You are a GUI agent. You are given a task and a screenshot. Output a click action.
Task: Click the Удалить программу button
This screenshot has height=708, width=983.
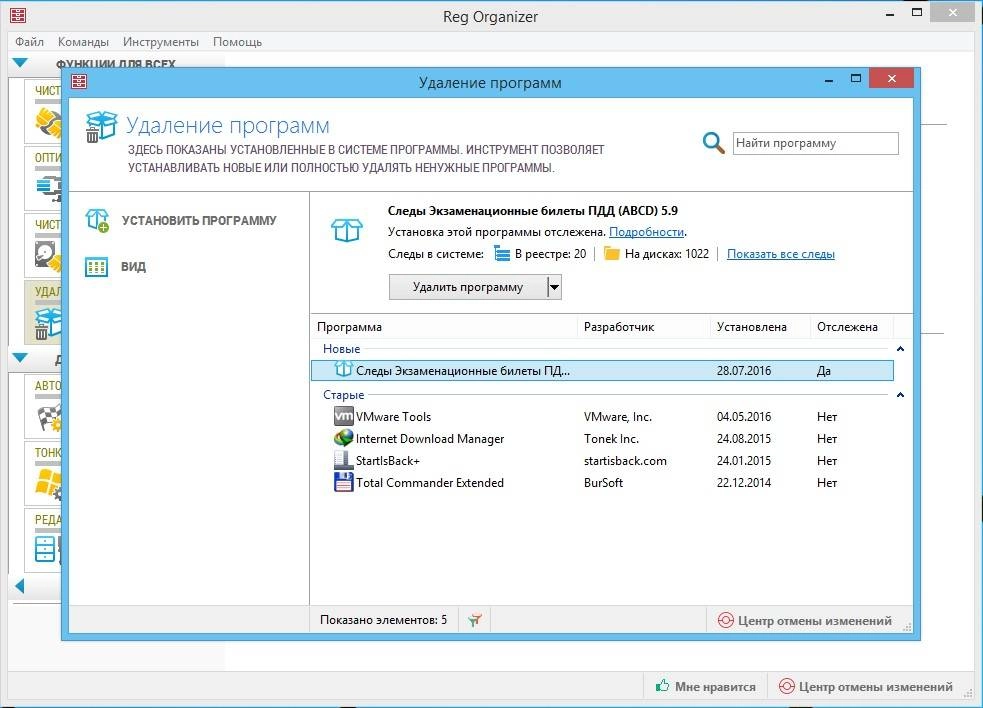pos(468,287)
